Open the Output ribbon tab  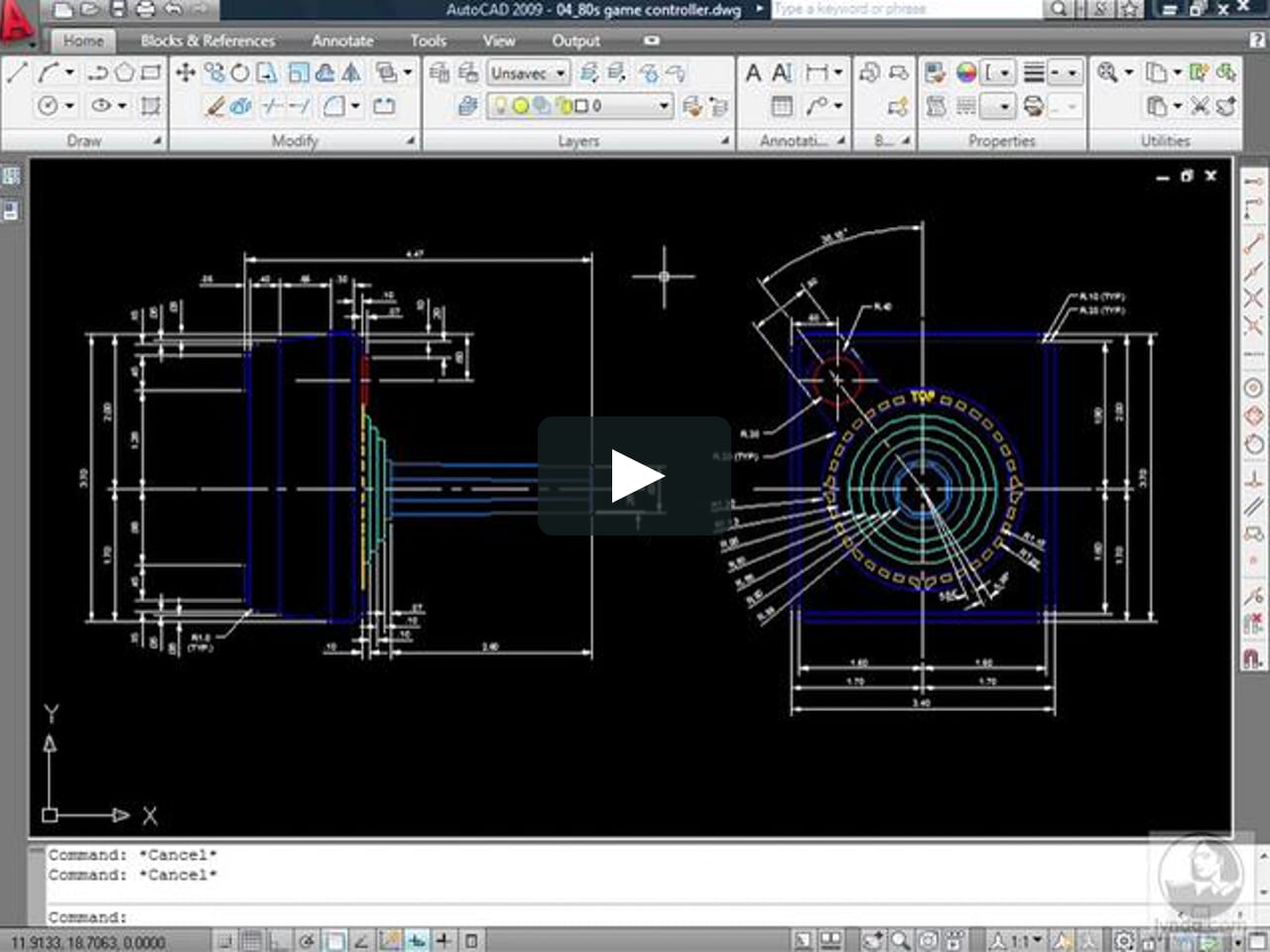(575, 41)
